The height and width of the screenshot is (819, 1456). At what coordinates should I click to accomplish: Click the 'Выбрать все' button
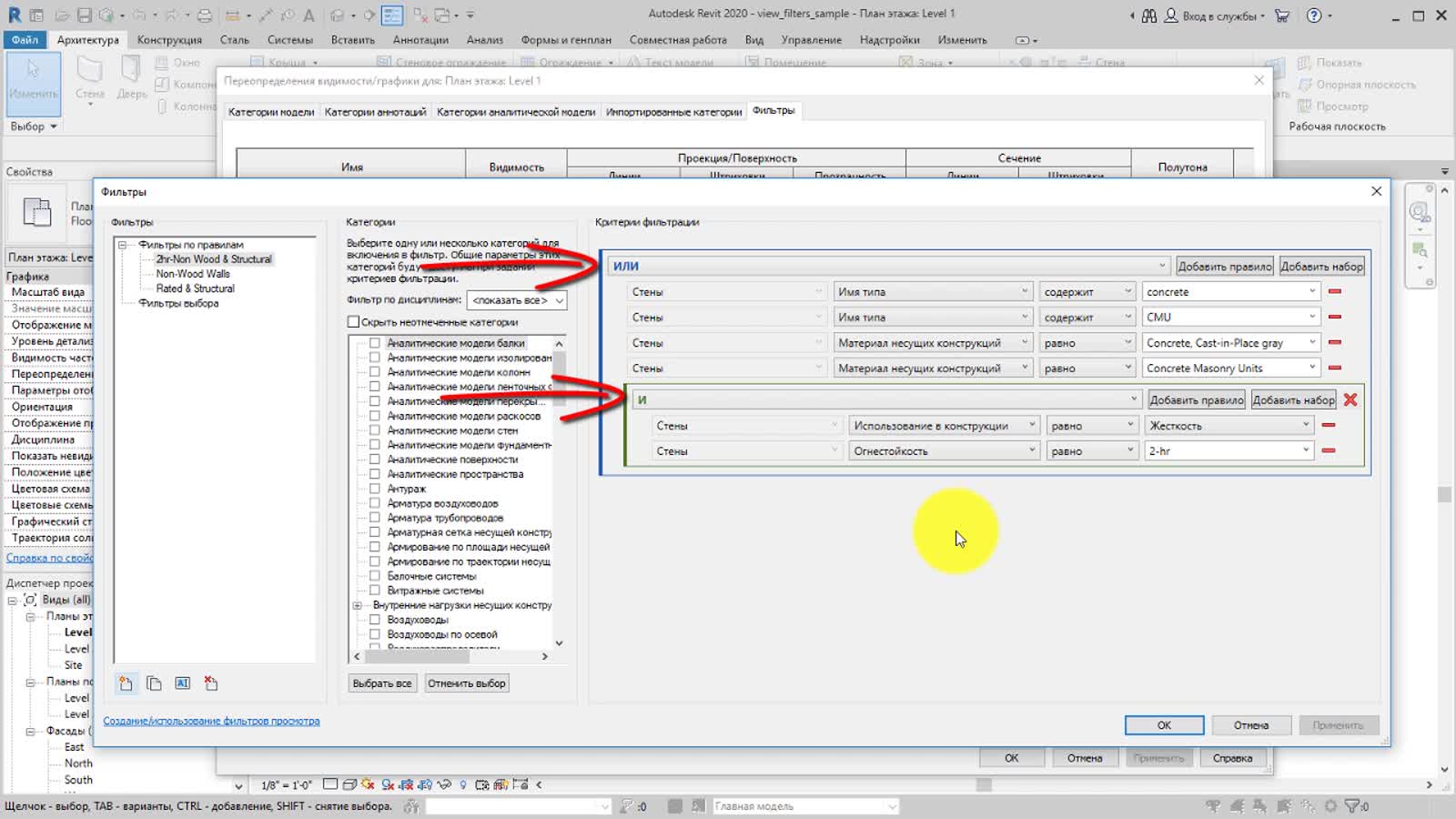point(382,683)
